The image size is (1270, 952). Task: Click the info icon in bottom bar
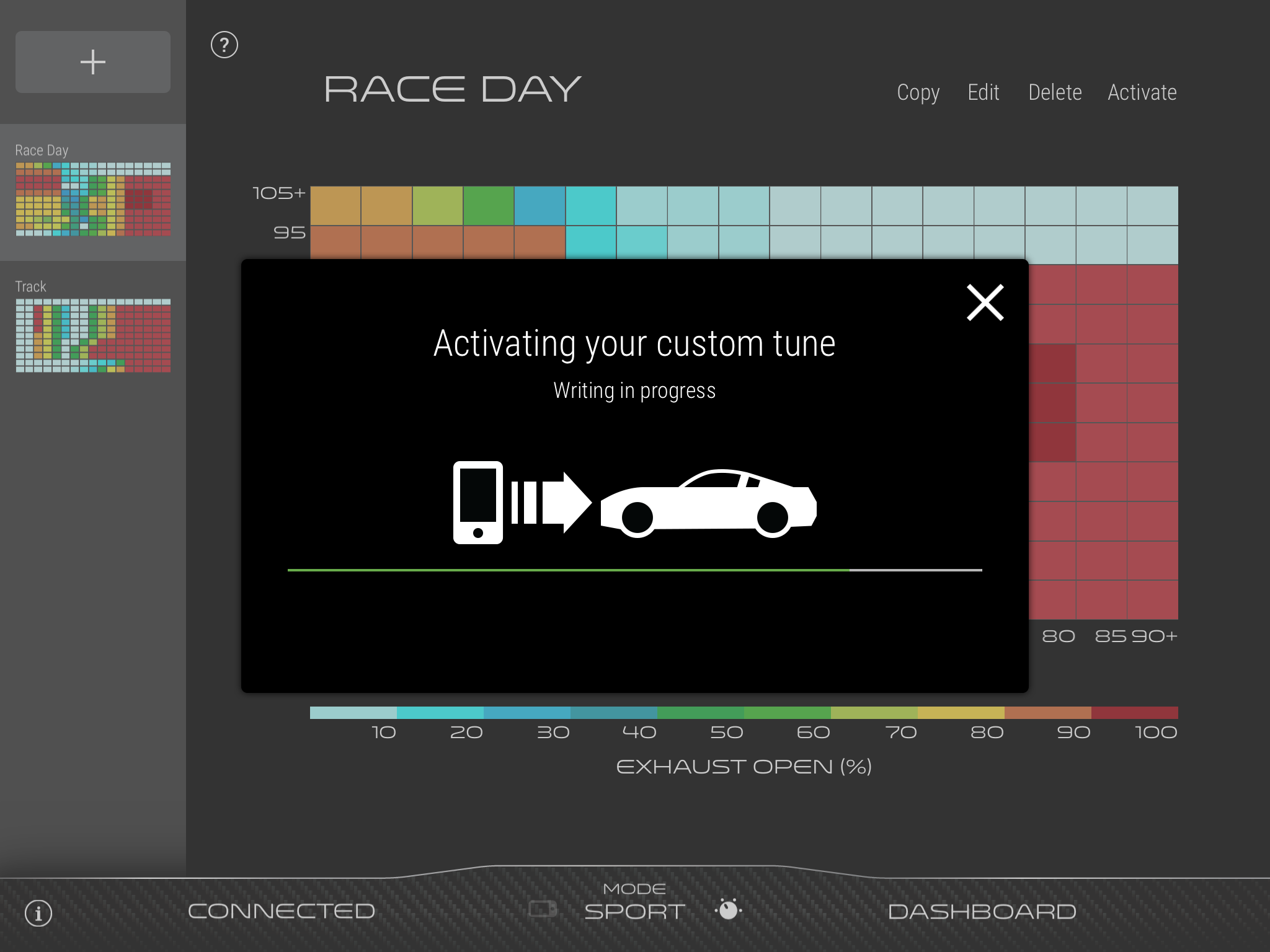[38, 913]
